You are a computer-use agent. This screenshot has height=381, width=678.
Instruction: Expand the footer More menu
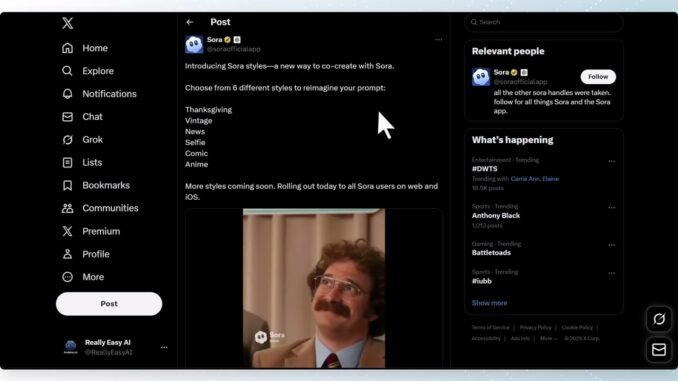(x=549, y=339)
